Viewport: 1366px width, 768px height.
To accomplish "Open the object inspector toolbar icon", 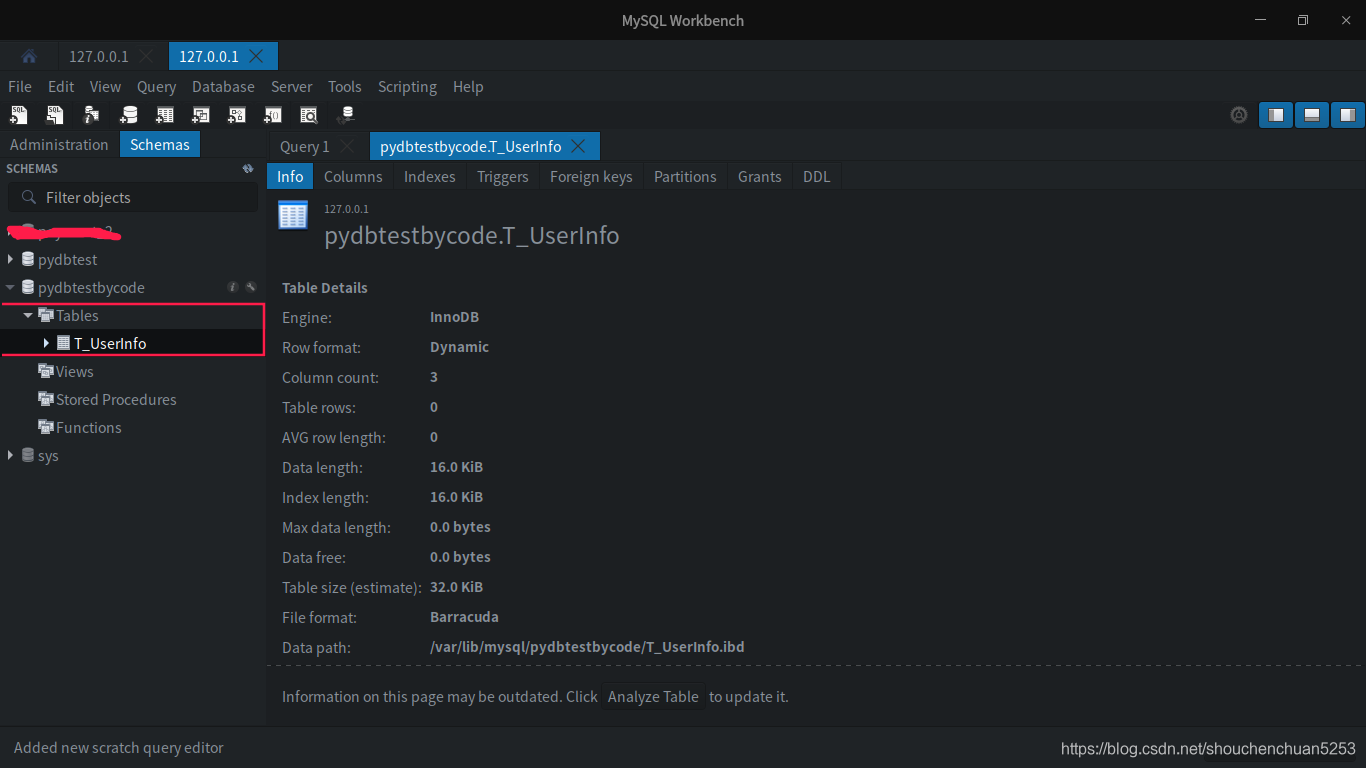I will (92, 115).
